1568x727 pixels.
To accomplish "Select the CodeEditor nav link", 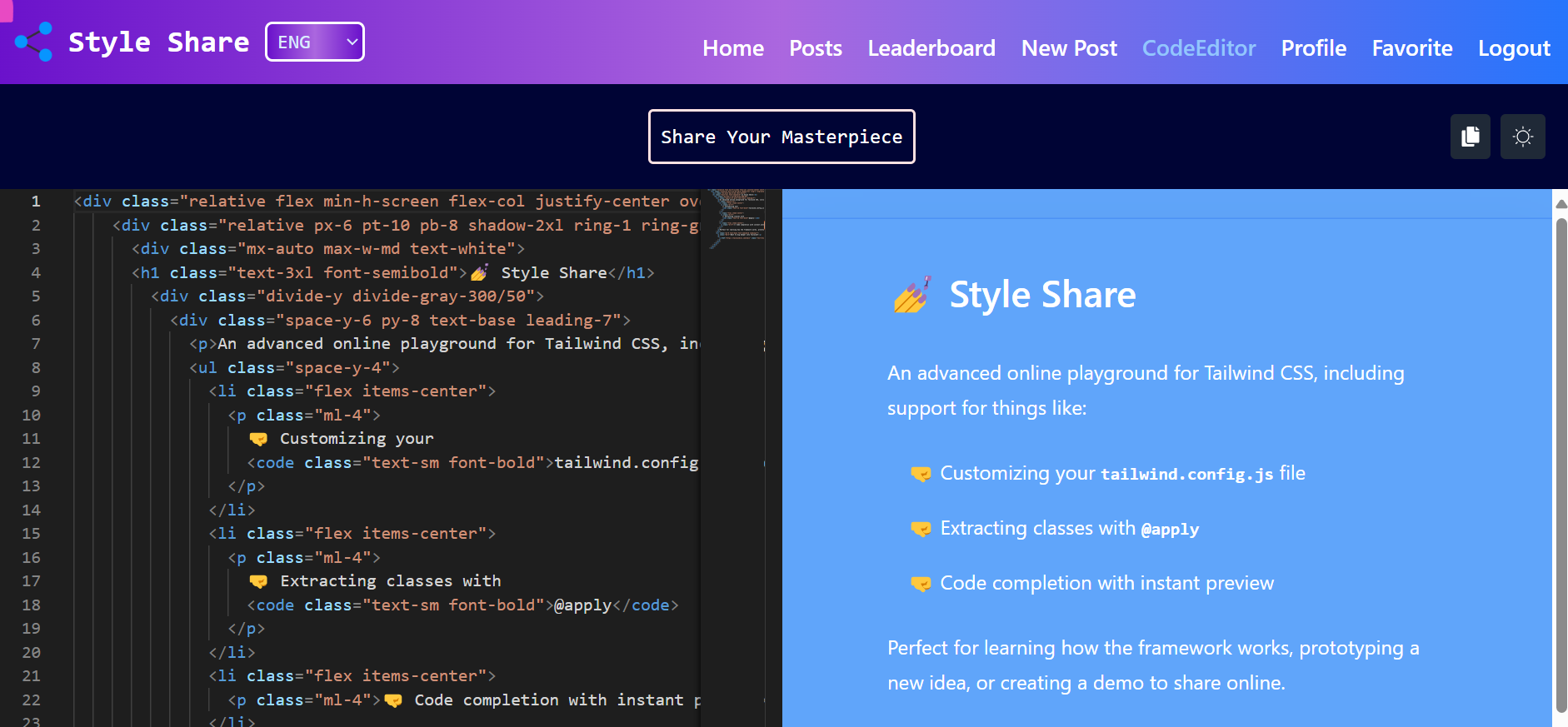I will pyautogui.click(x=1199, y=48).
